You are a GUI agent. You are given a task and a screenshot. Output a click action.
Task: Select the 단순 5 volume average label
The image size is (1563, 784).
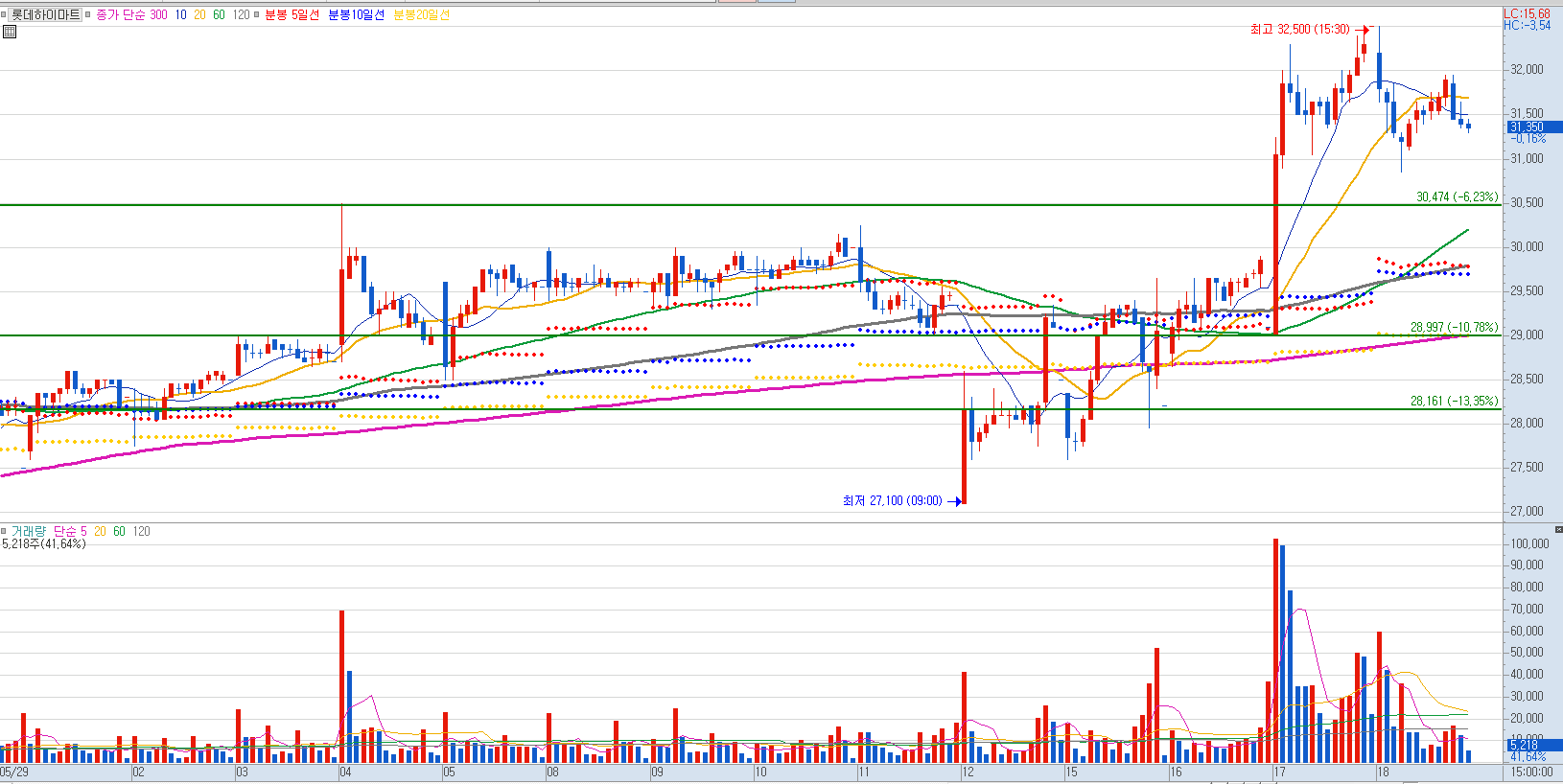click(x=70, y=531)
